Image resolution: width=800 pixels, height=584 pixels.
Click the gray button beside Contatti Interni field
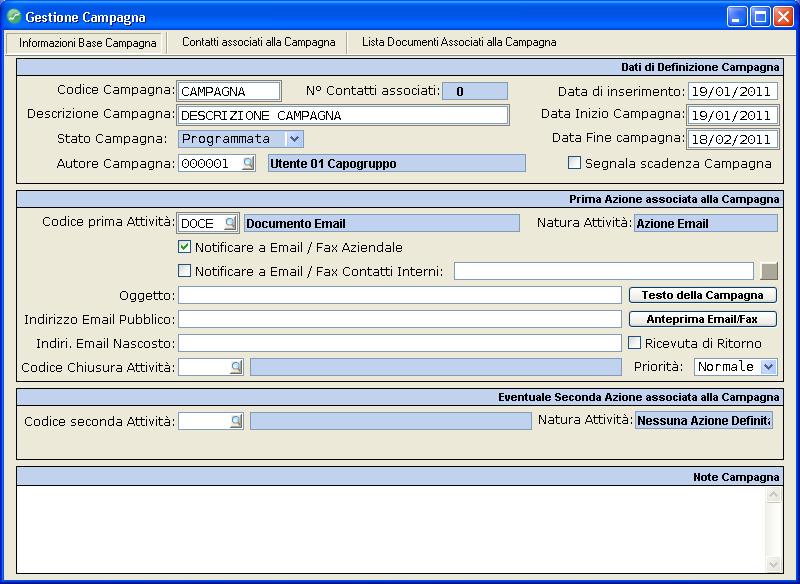click(x=769, y=271)
